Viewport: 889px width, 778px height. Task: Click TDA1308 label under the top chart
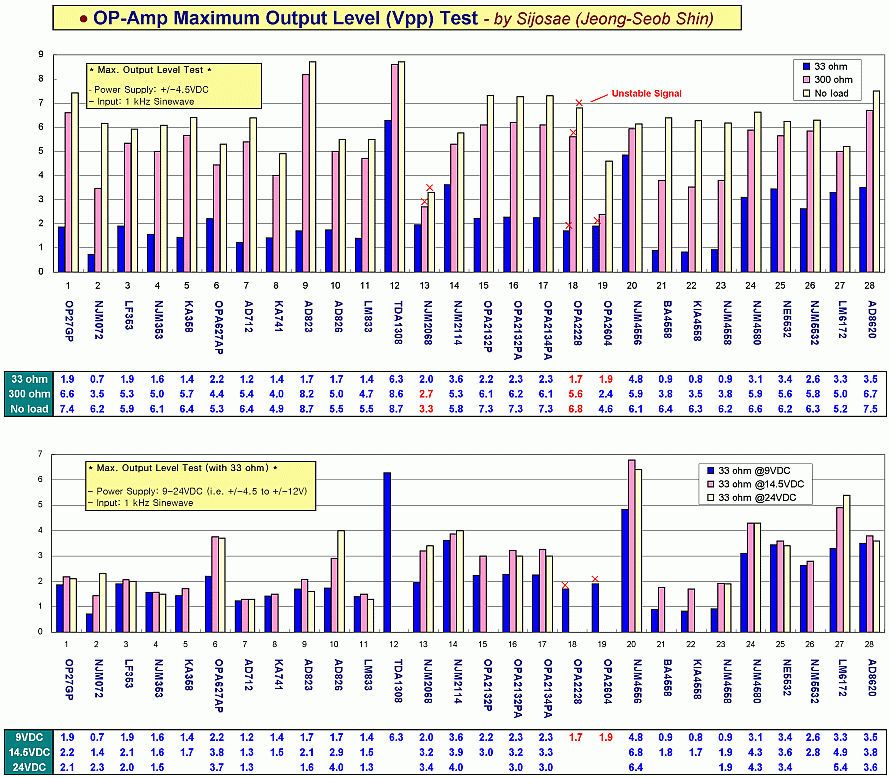398,323
